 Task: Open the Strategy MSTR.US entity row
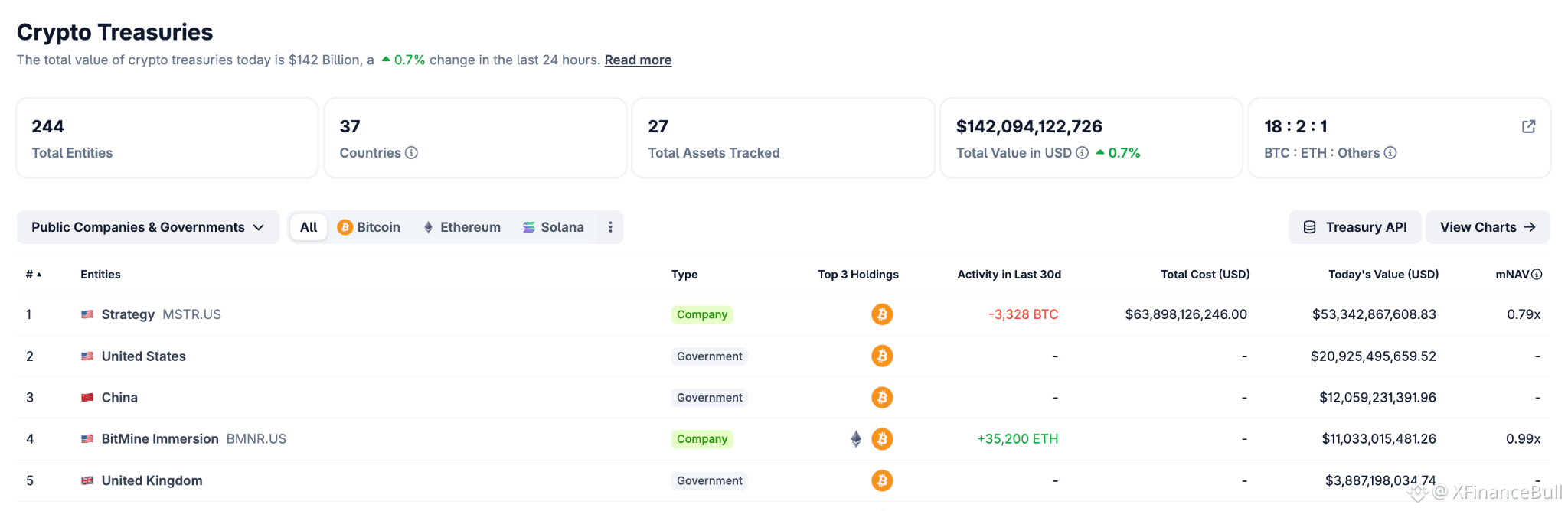783,314
